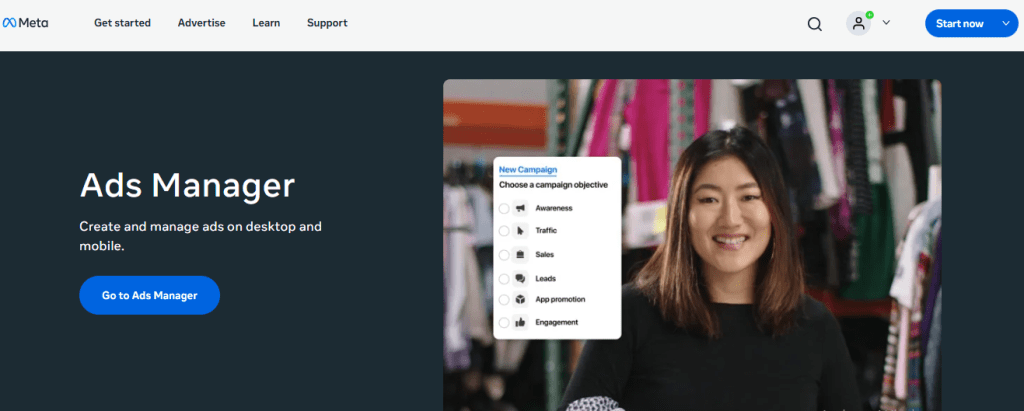Viewport: 1024px width, 411px height.
Task: Open the search magnifier icon
Action: pos(814,24)
